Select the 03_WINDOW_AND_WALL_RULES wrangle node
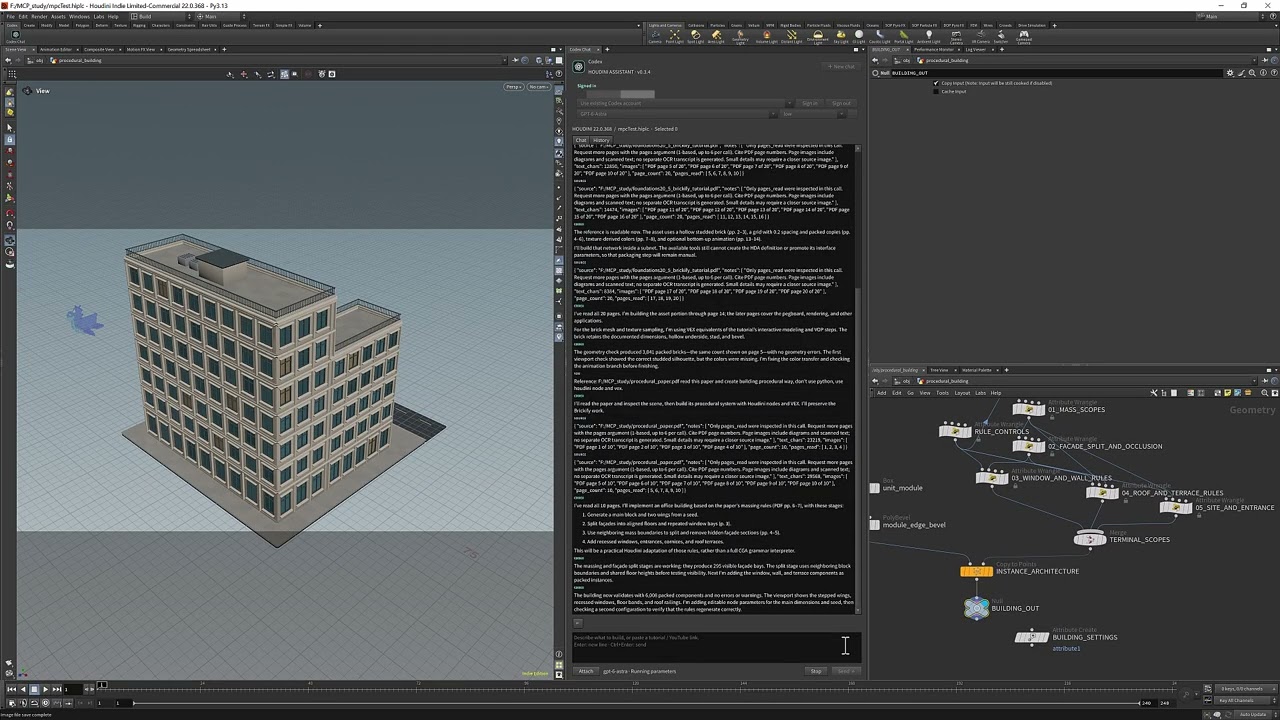 pos(992,478)
